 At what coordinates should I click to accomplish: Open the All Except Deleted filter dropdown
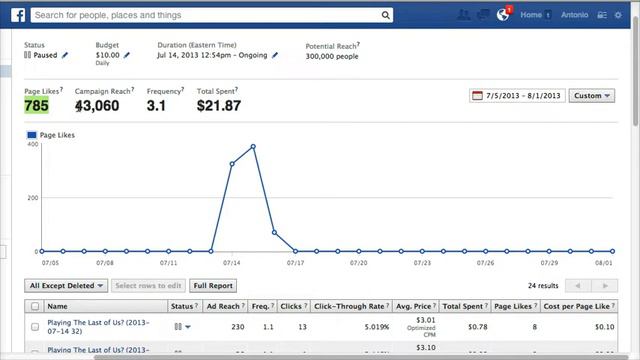(x=66, y=286)
